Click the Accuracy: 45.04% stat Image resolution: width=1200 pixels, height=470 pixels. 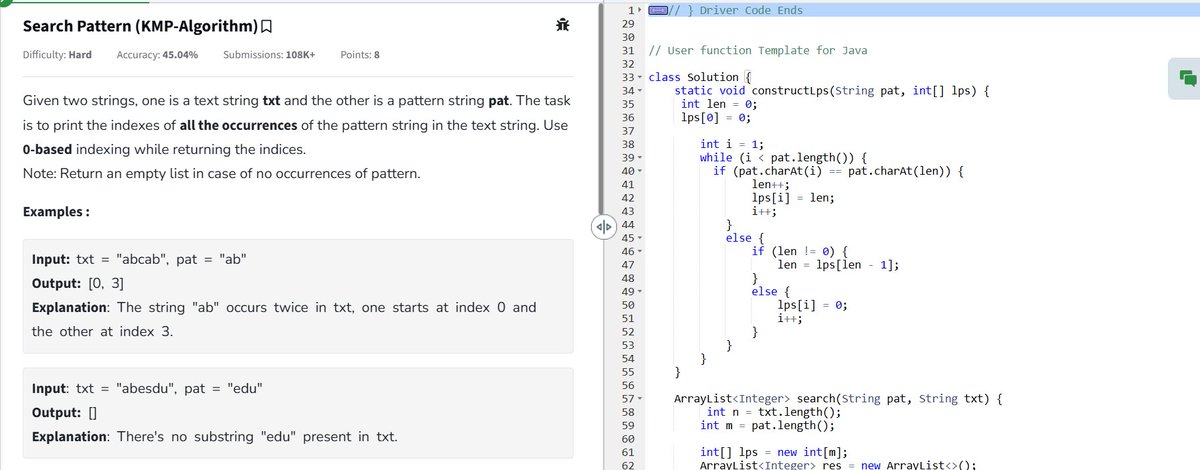coord(157,54)
